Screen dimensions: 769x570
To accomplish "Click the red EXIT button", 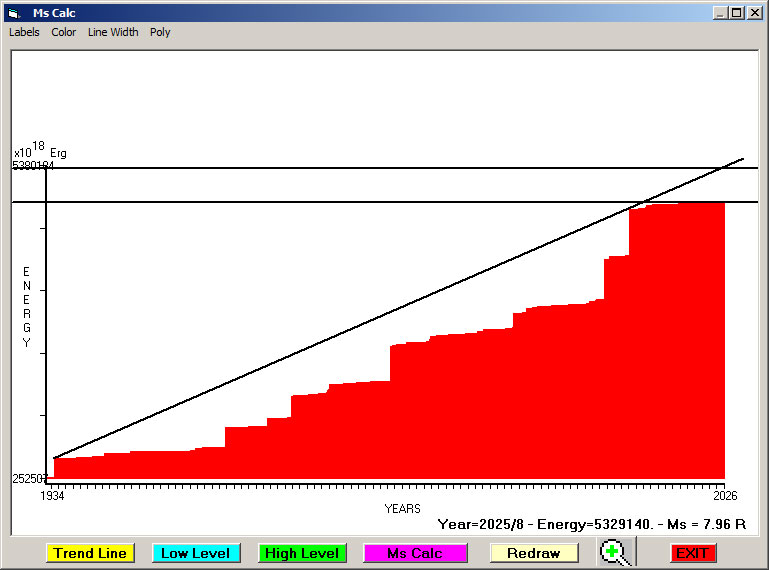I will coord(692,553).
